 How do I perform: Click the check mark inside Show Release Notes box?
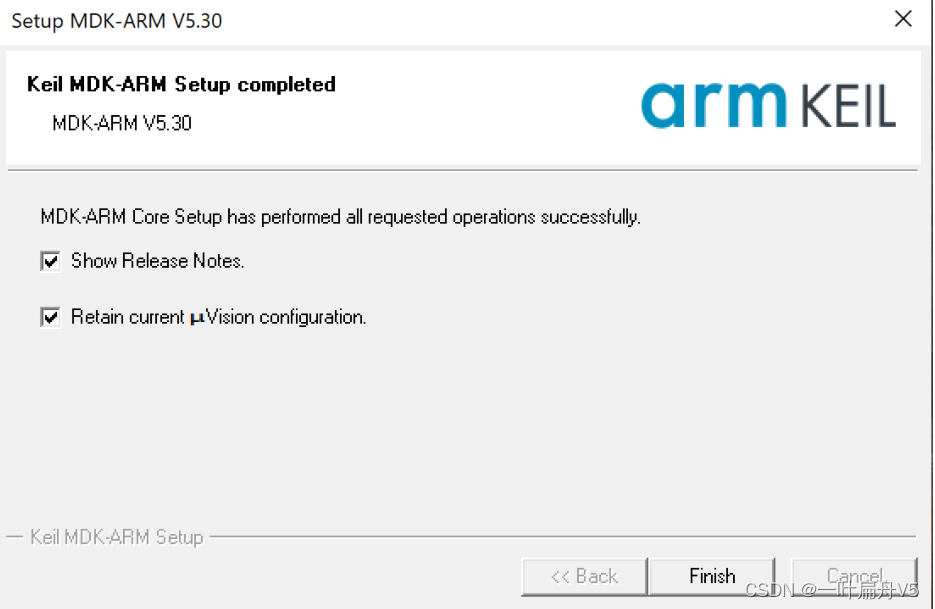(51, 261)
